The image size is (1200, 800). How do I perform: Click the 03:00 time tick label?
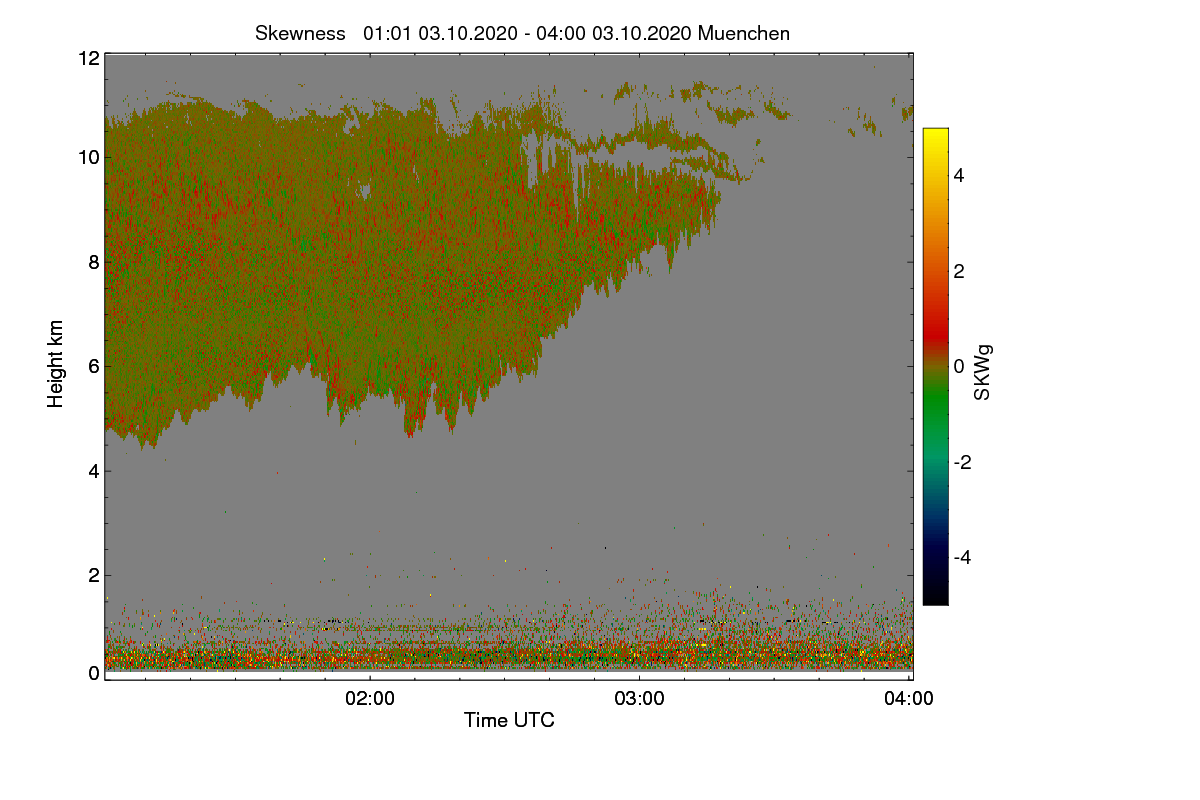coord(639,699)
